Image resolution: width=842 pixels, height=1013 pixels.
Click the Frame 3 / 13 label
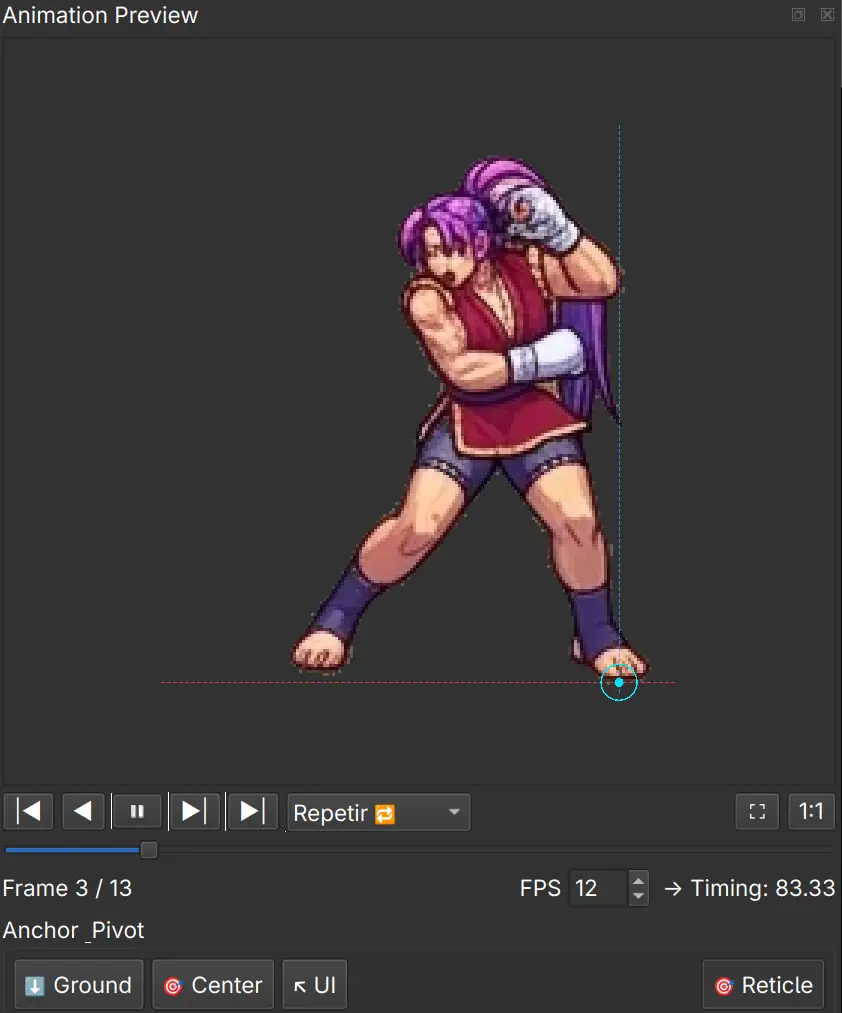67,888
